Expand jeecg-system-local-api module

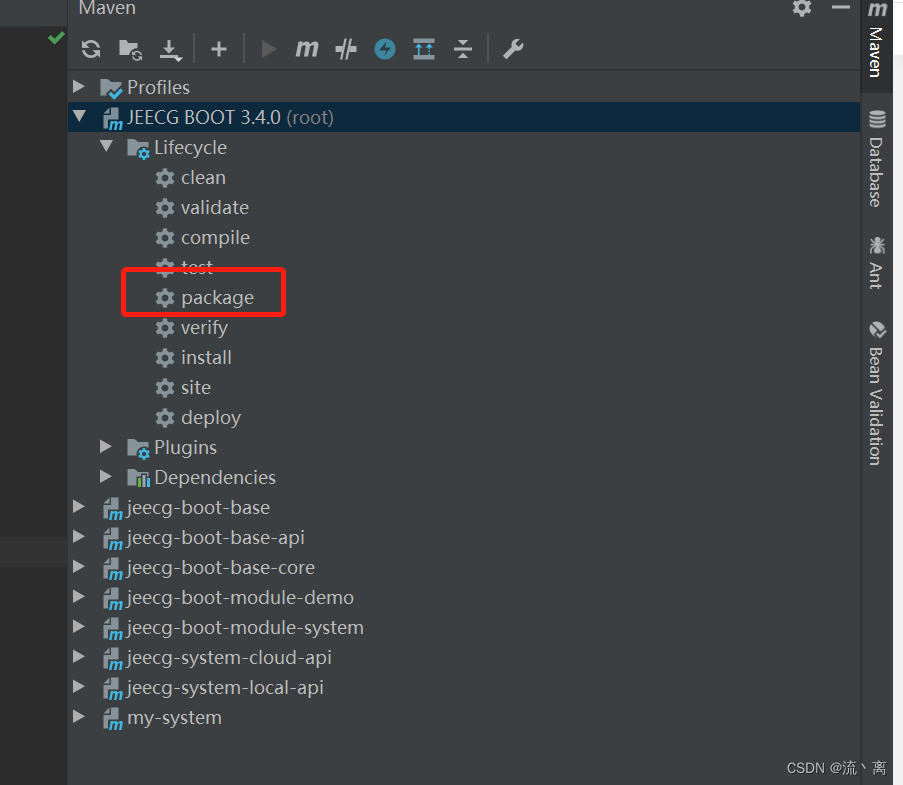[79, 687]
